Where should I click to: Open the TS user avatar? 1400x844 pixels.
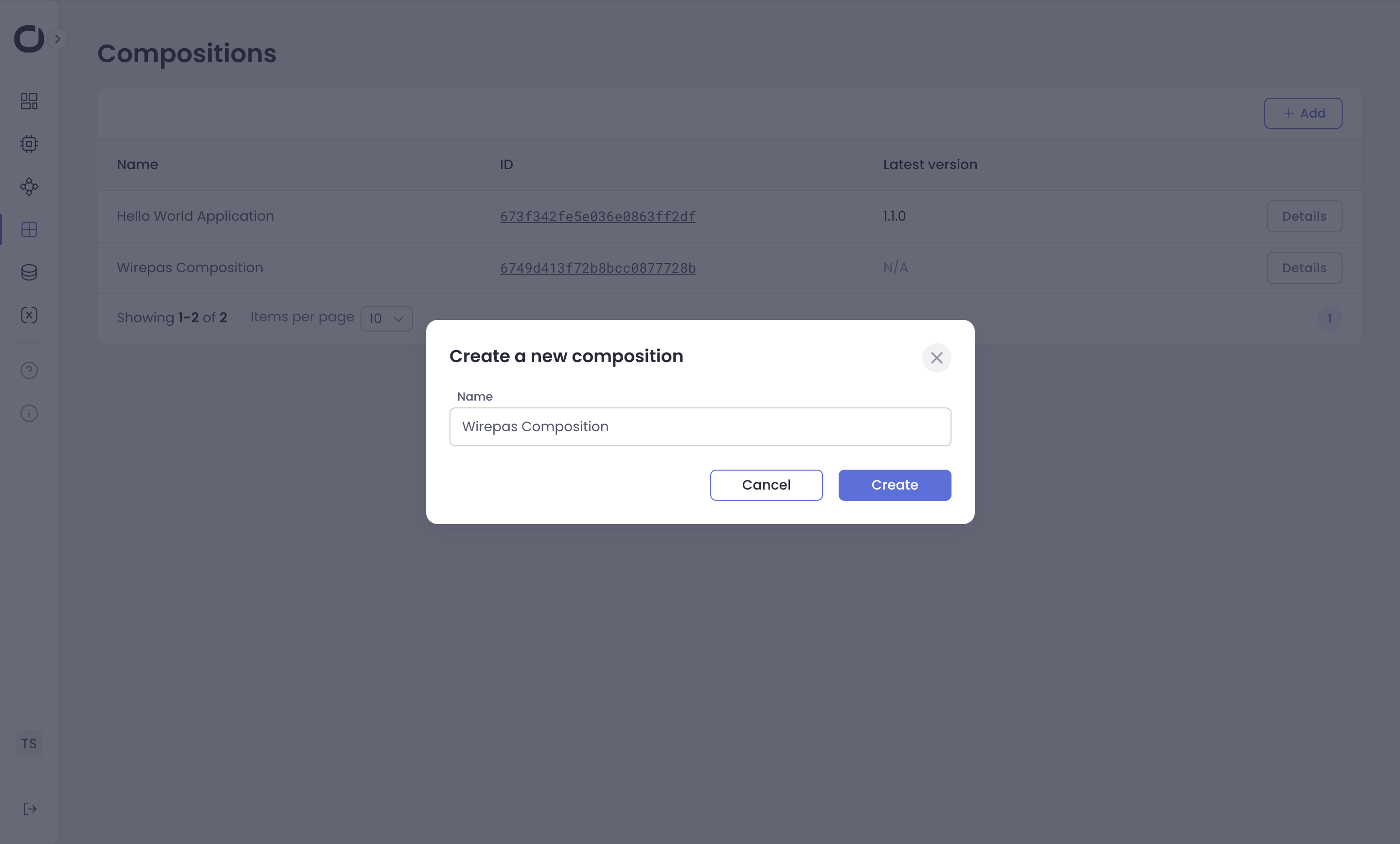click(29, 743)
